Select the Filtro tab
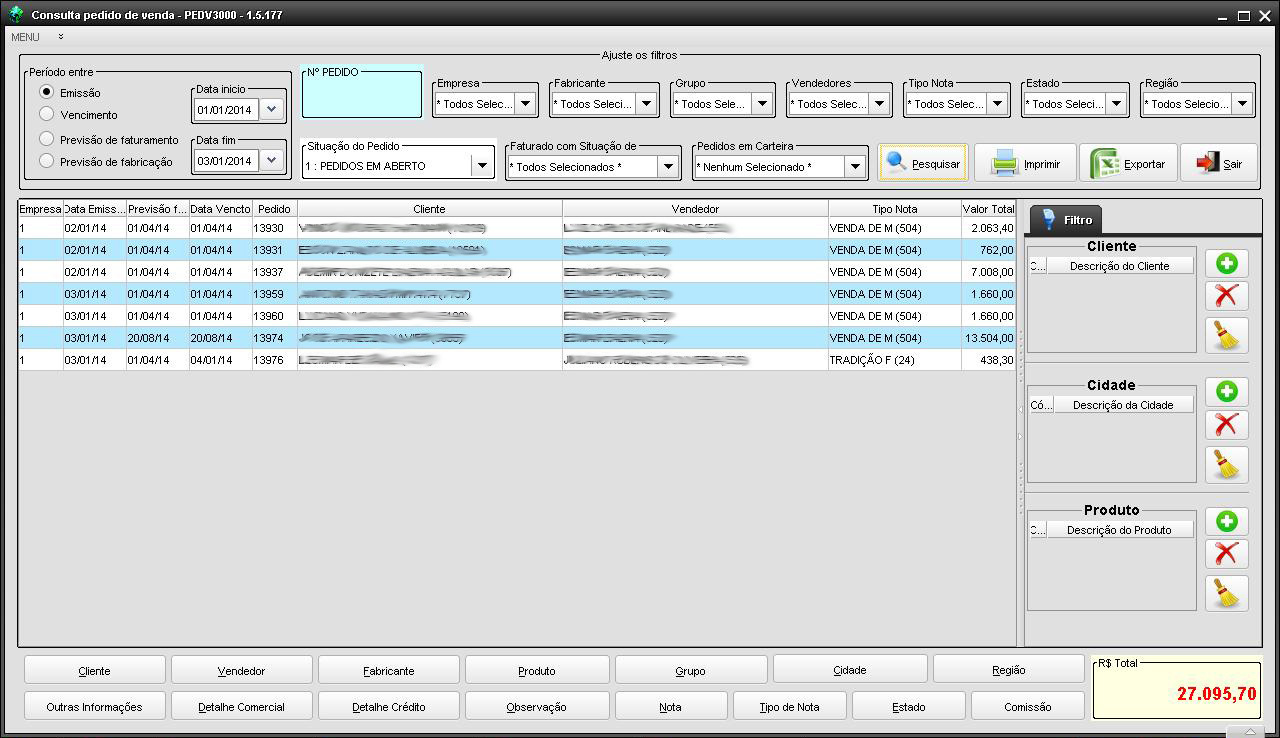1280x738 pixels. [1065, 219]
